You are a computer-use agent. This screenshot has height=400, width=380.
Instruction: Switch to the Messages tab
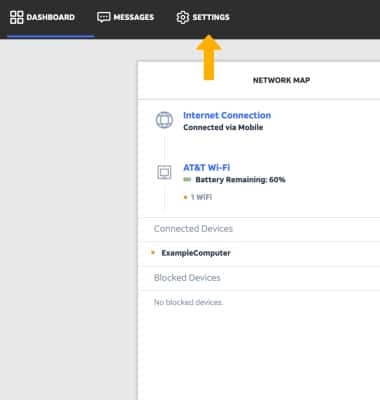[x=126, y=17]
